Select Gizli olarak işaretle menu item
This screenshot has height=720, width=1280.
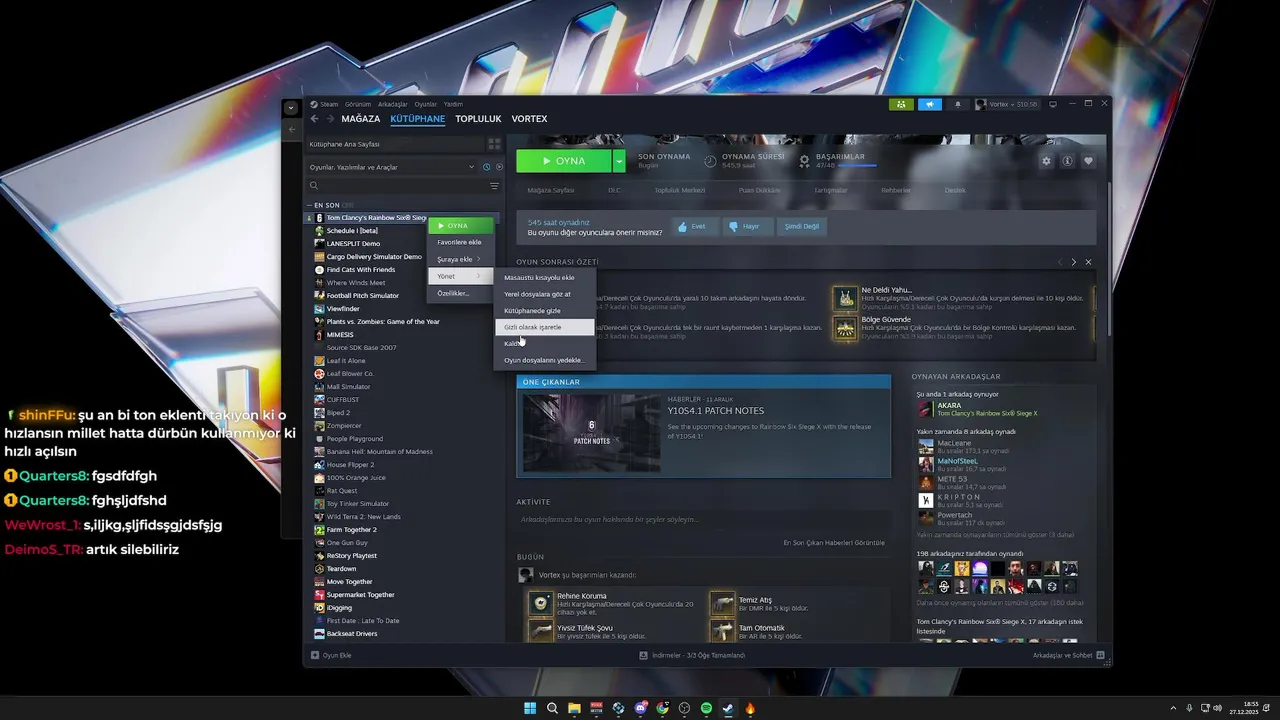point(545,327)
